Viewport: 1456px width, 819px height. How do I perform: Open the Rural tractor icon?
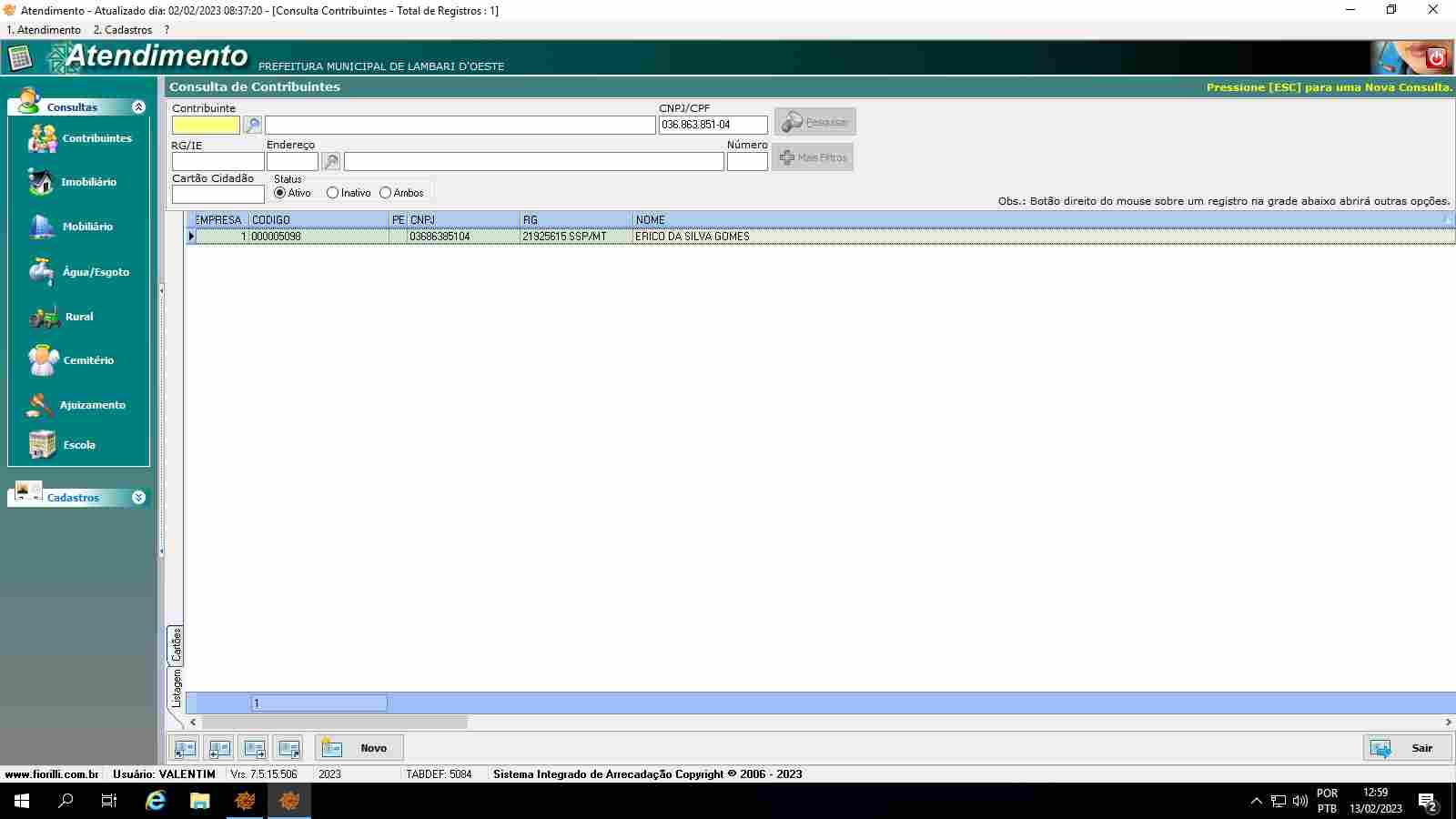coord(44,317)
